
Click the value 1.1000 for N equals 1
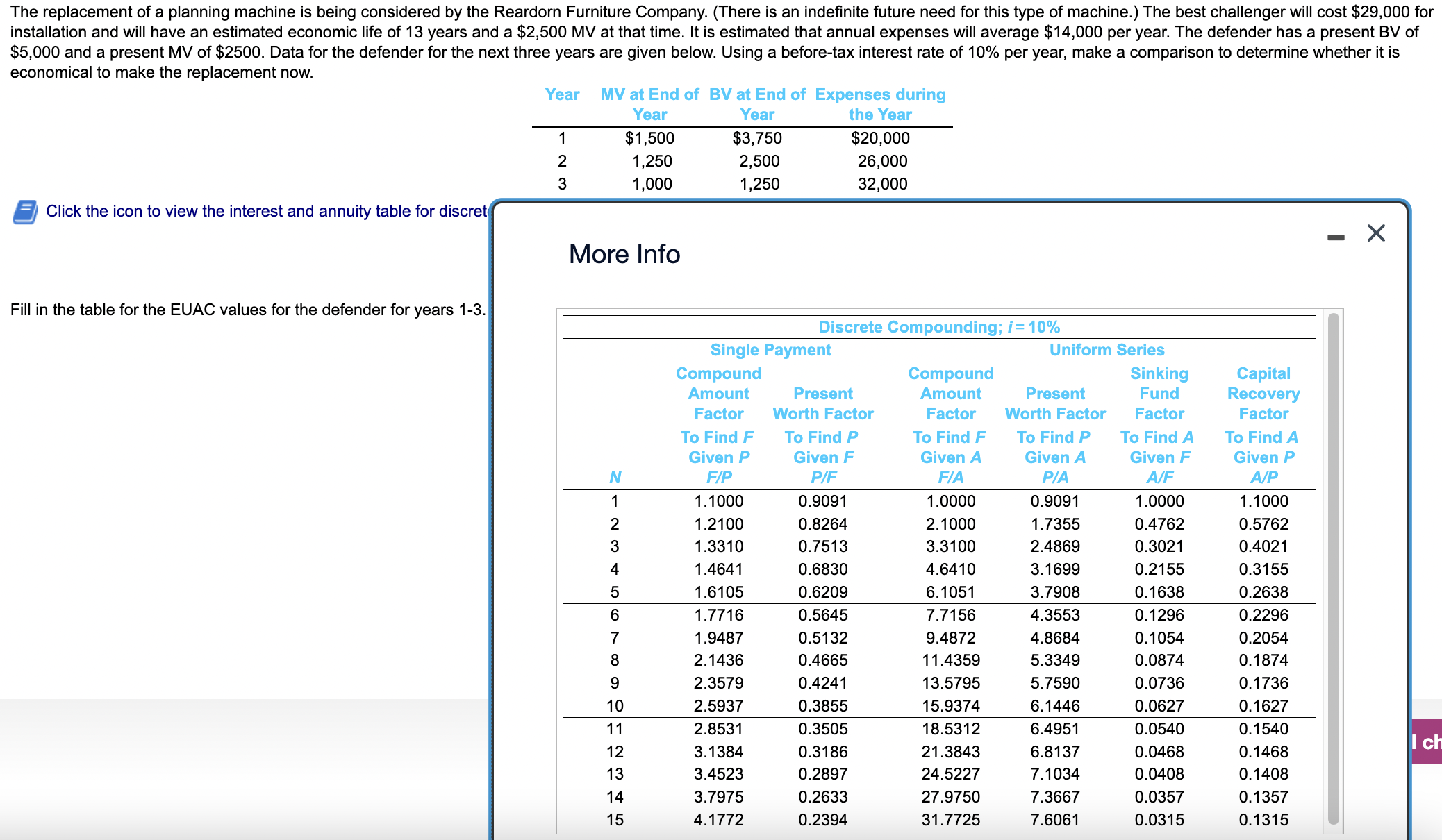(x=719, y=501)
